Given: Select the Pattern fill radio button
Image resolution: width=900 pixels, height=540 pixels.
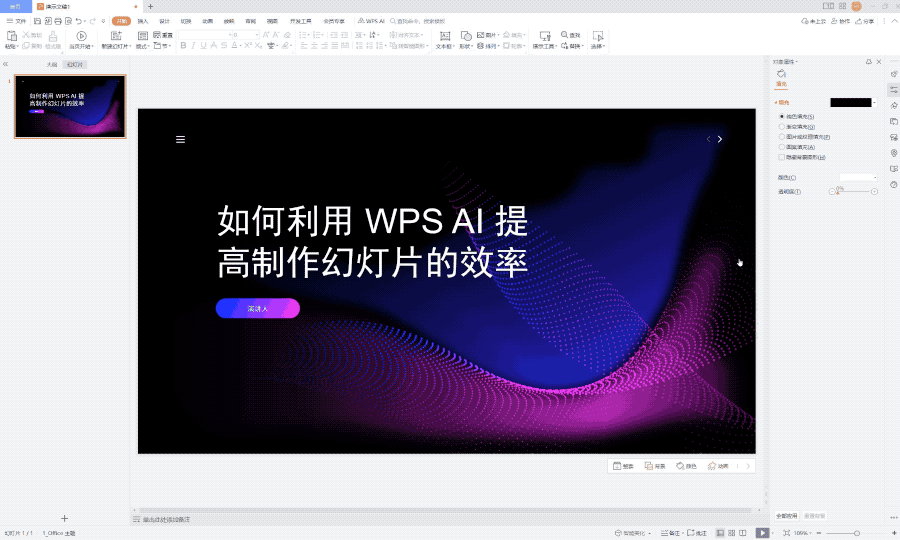Looking at the screenshot, I should pos(782,147).
